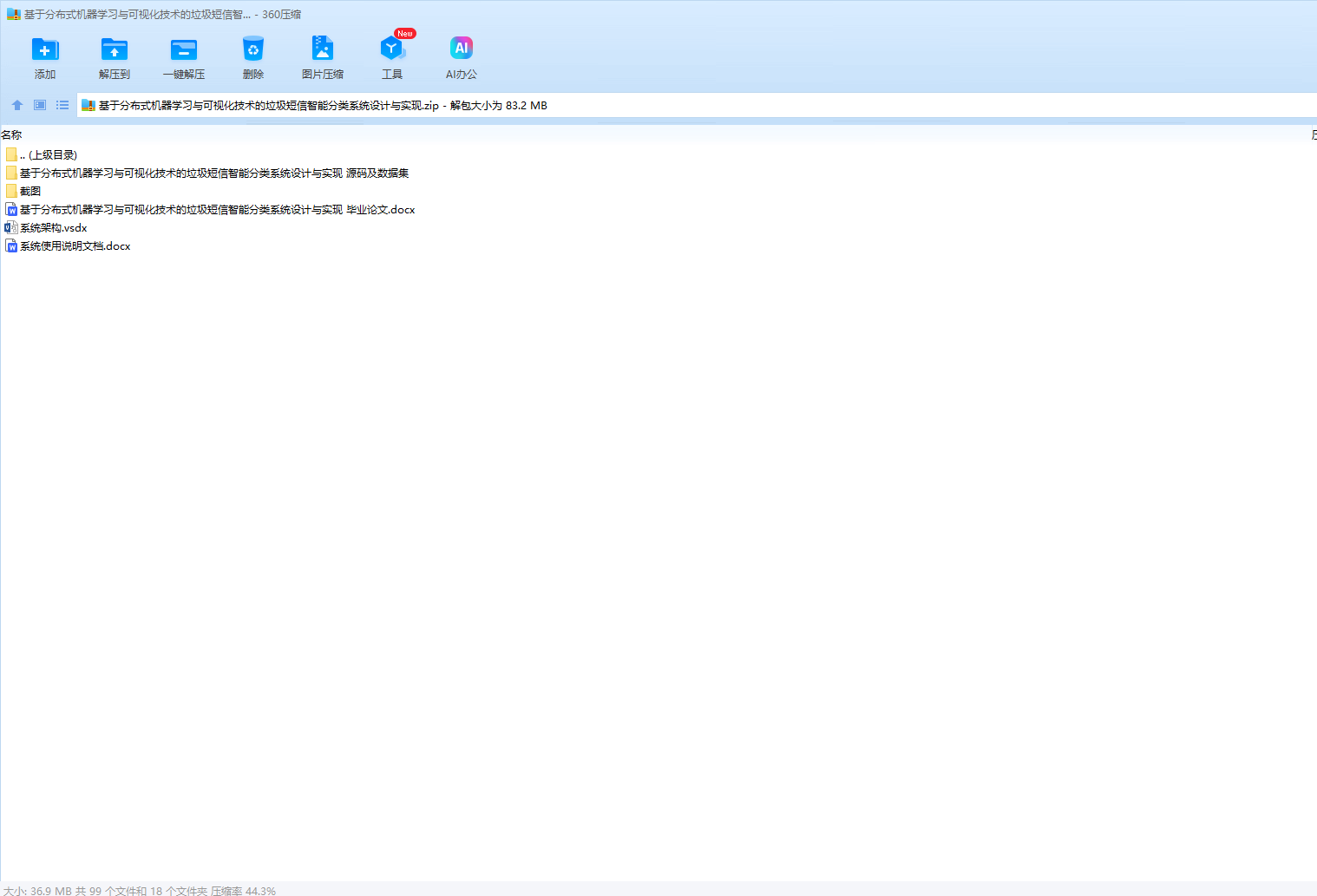This screenshot has height=896, width=1317.
Task: Click the zip archive icon in path bar
Action: 88,106
